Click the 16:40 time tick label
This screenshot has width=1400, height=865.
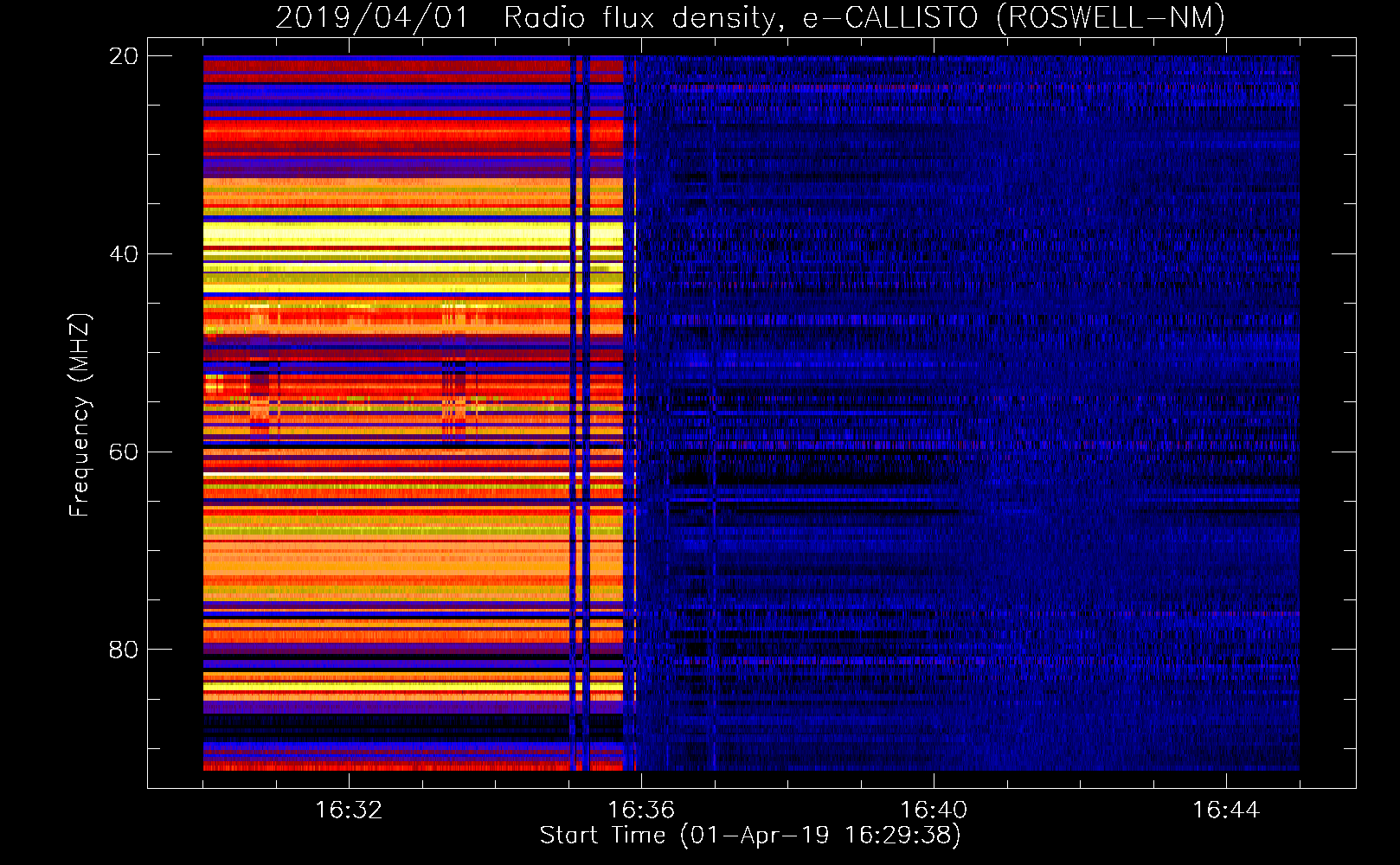(934, 810)
